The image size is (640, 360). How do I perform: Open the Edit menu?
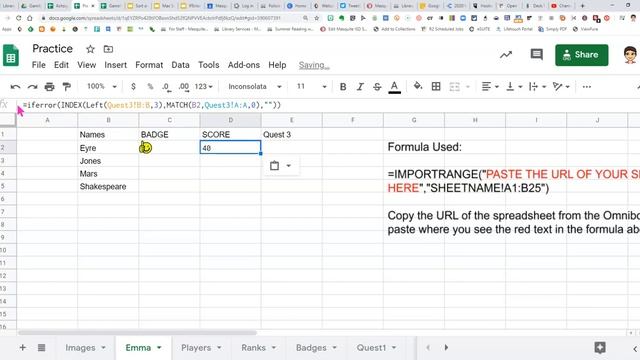click(x=61, y=65)
